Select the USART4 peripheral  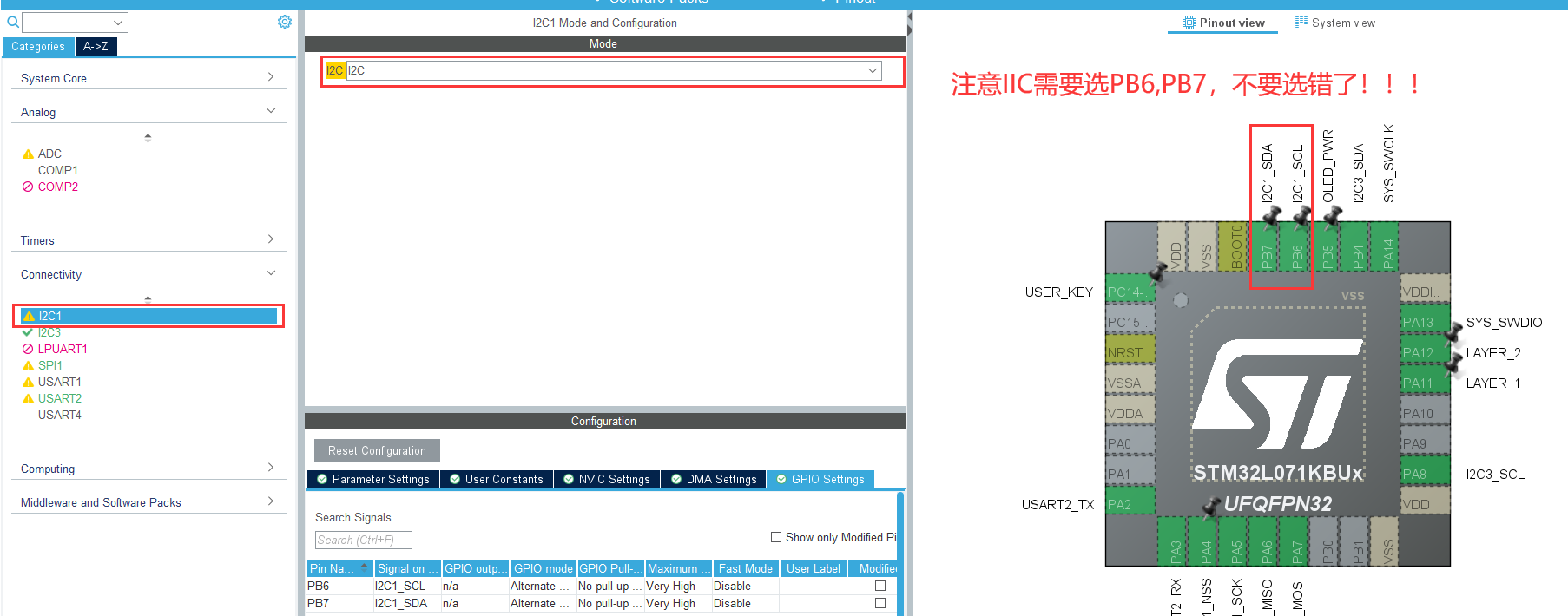60,415
